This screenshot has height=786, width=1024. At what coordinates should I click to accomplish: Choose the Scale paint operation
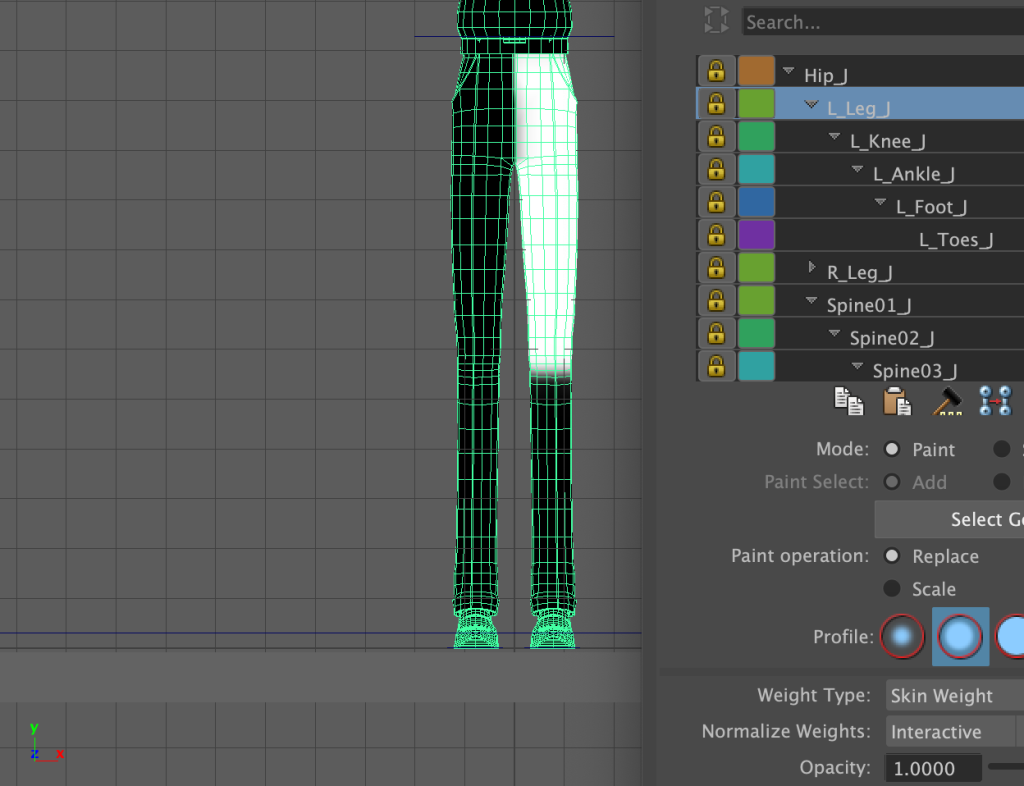coord(892,589)
